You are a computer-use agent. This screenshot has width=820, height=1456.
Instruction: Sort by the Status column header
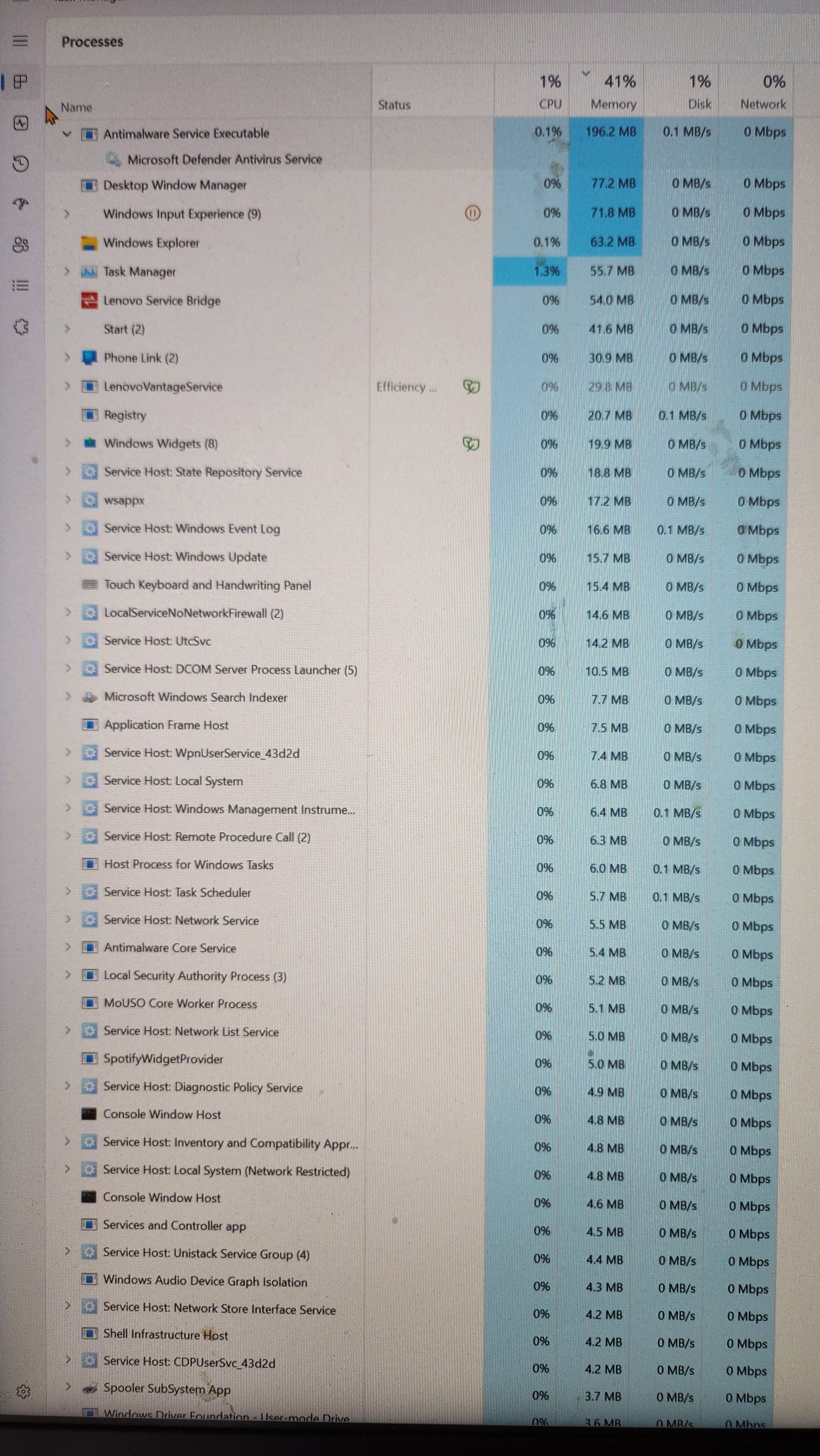point(394,105)
